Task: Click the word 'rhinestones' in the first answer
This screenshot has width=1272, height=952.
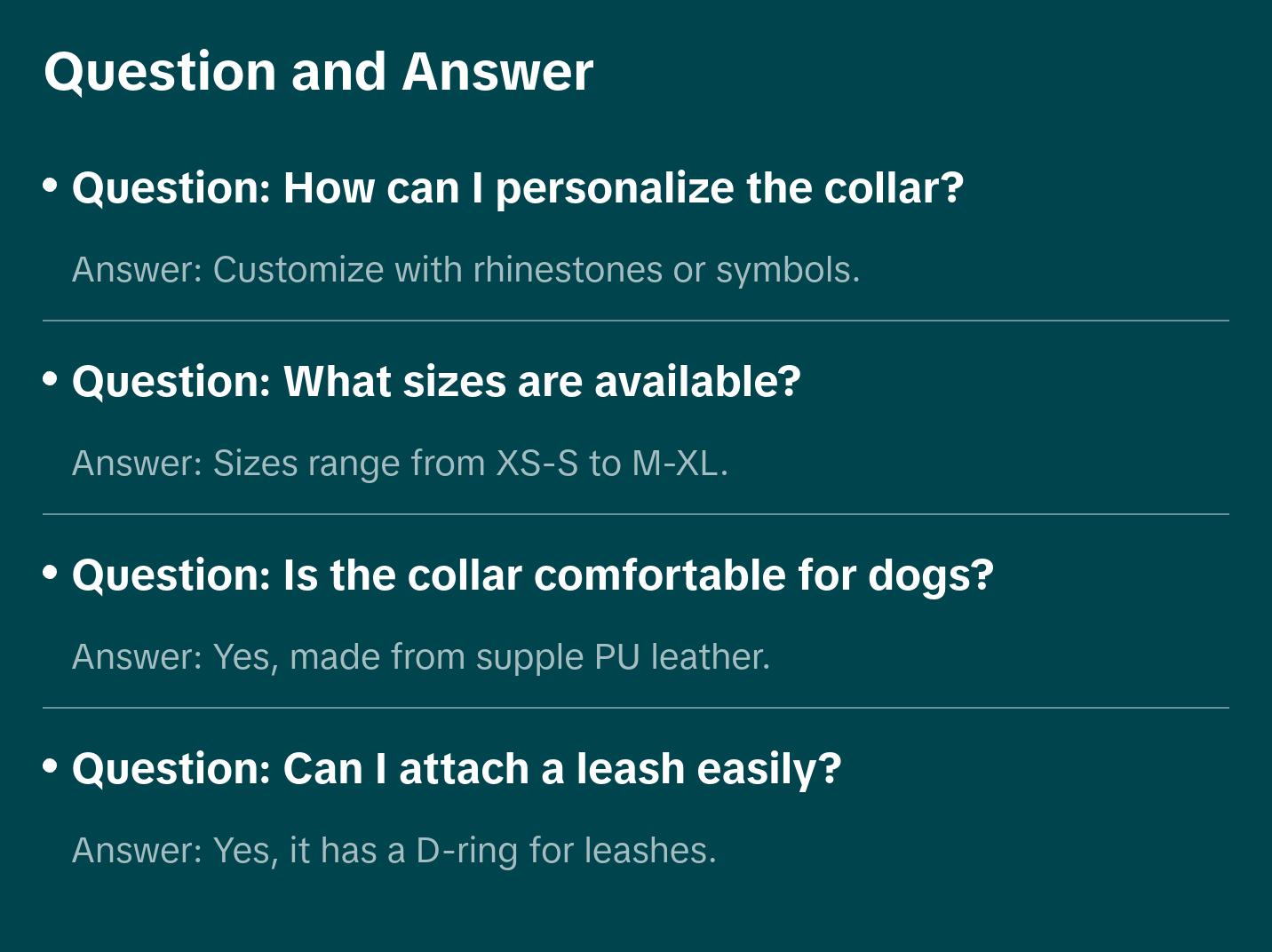Action: (568, 270)
